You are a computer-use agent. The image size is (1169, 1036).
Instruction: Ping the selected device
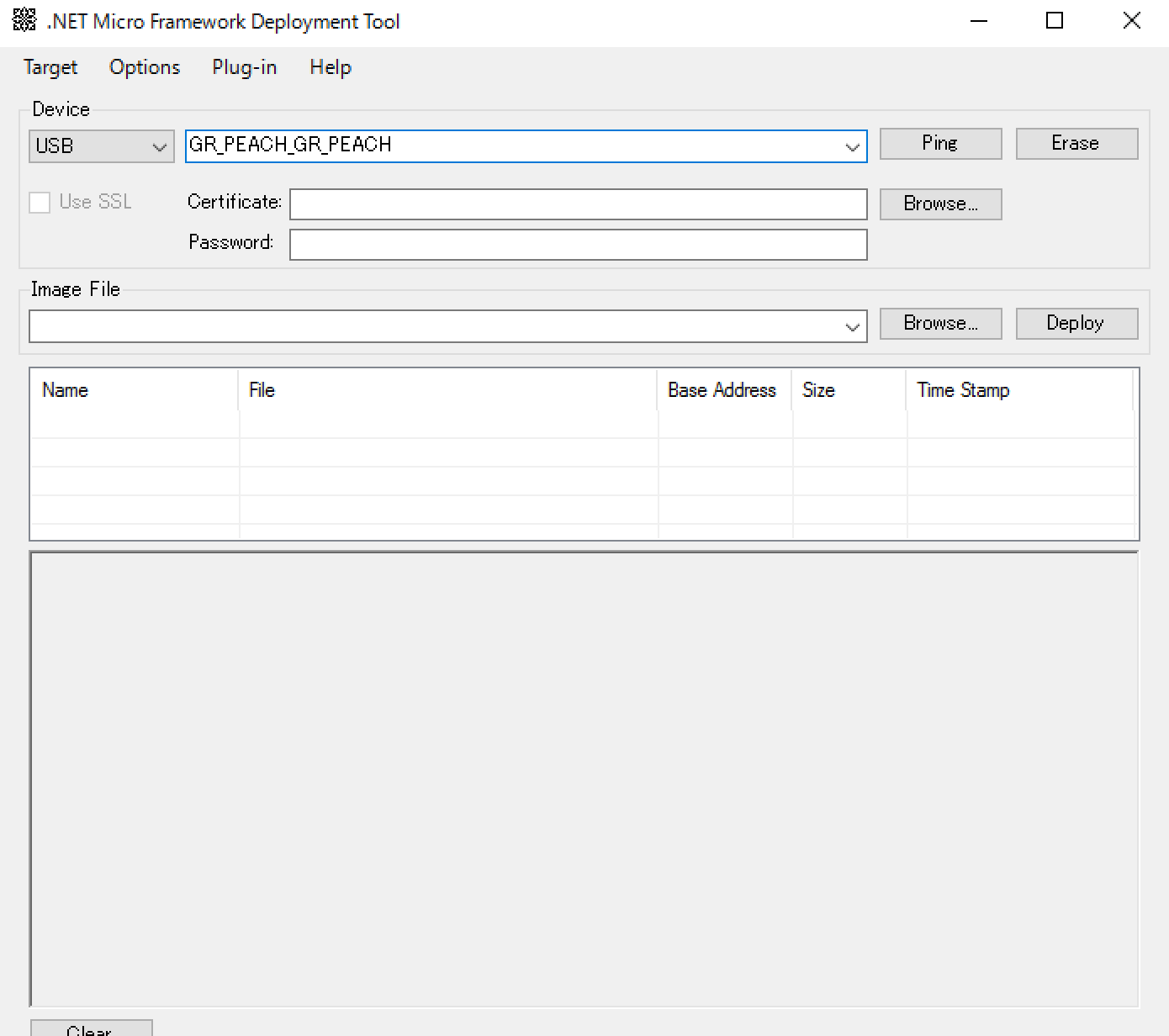coord(940,143)
